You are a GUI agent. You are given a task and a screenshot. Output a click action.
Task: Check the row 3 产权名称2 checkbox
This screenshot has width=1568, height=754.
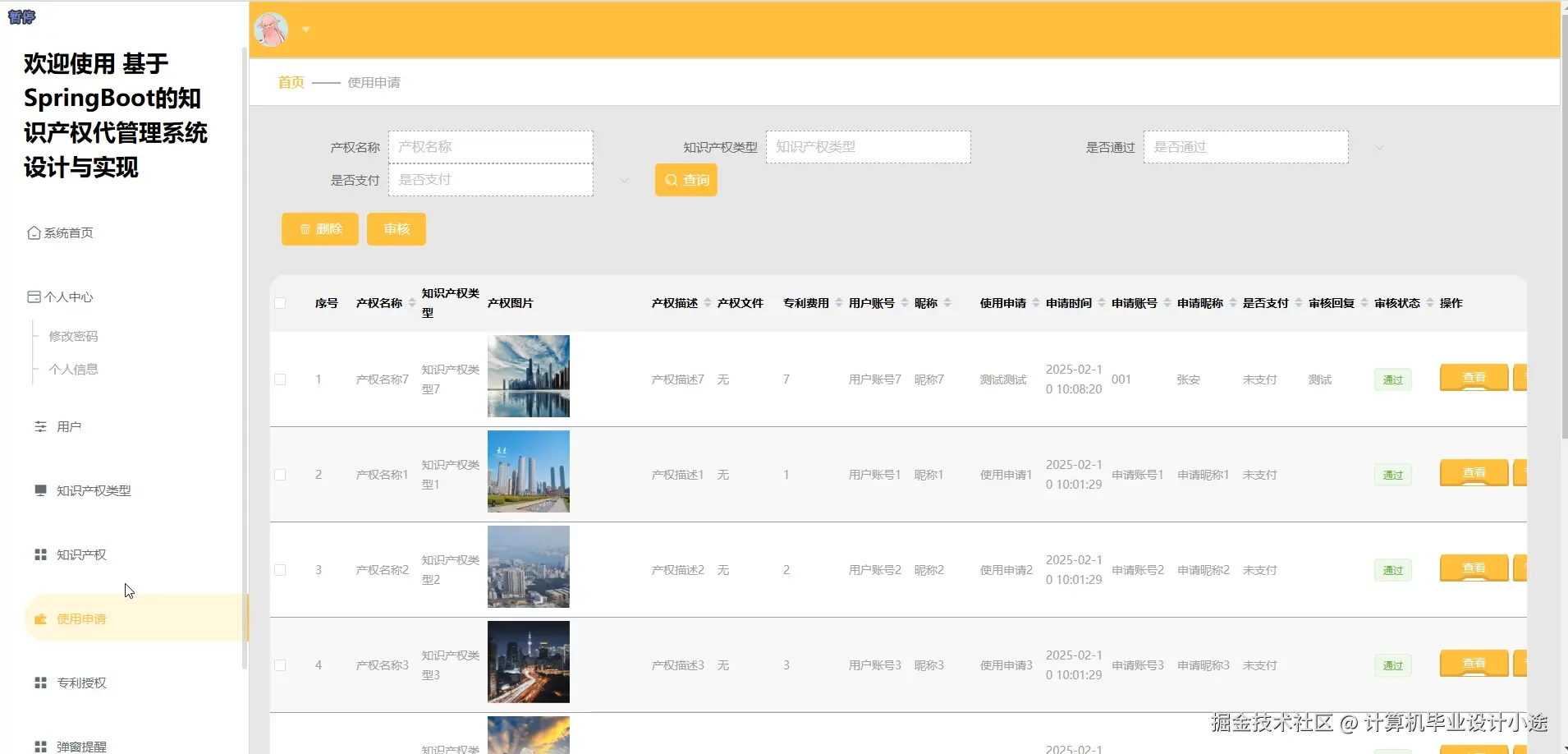(280, 570)
